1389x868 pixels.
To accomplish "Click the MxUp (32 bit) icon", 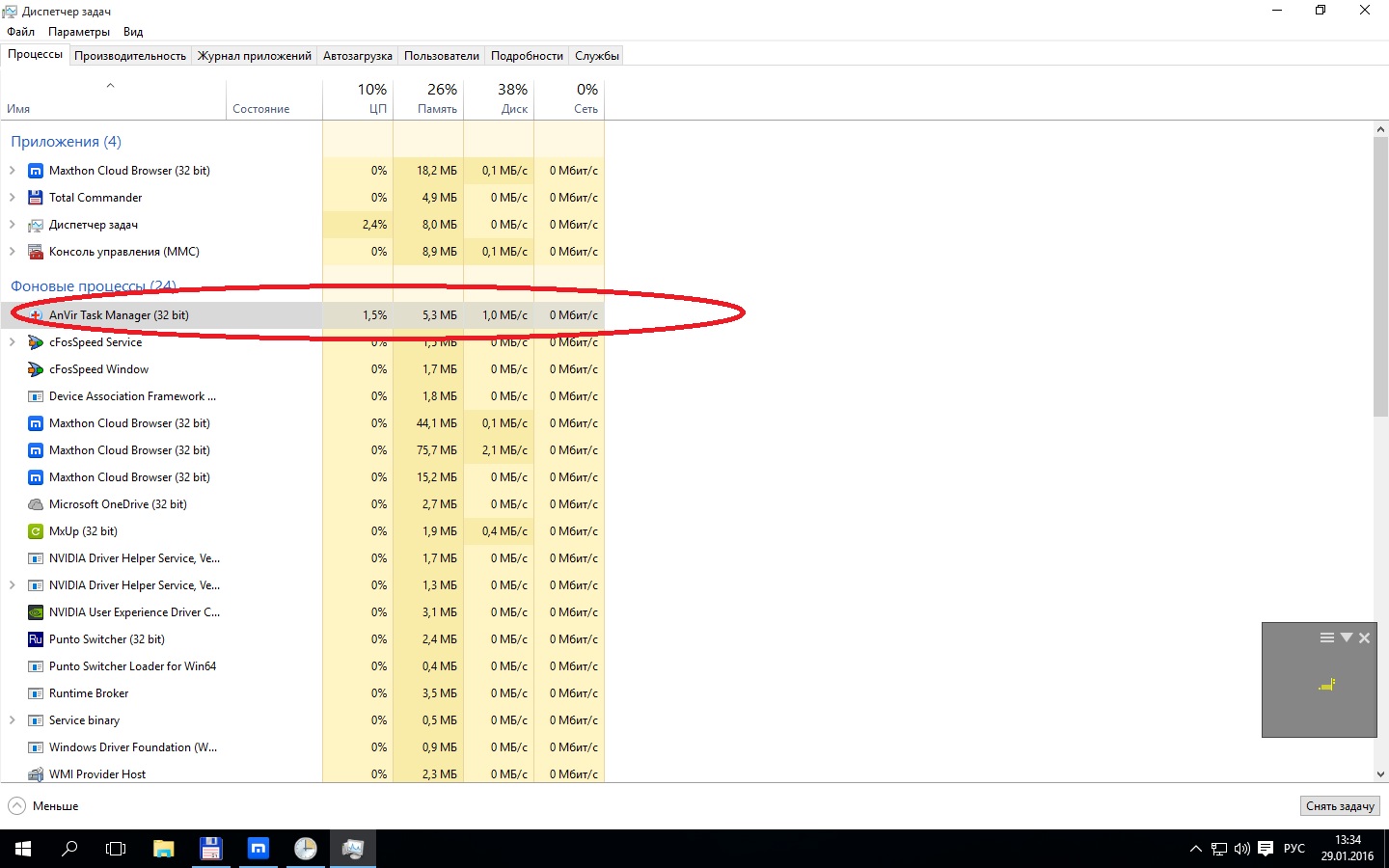I will point(36,531).
